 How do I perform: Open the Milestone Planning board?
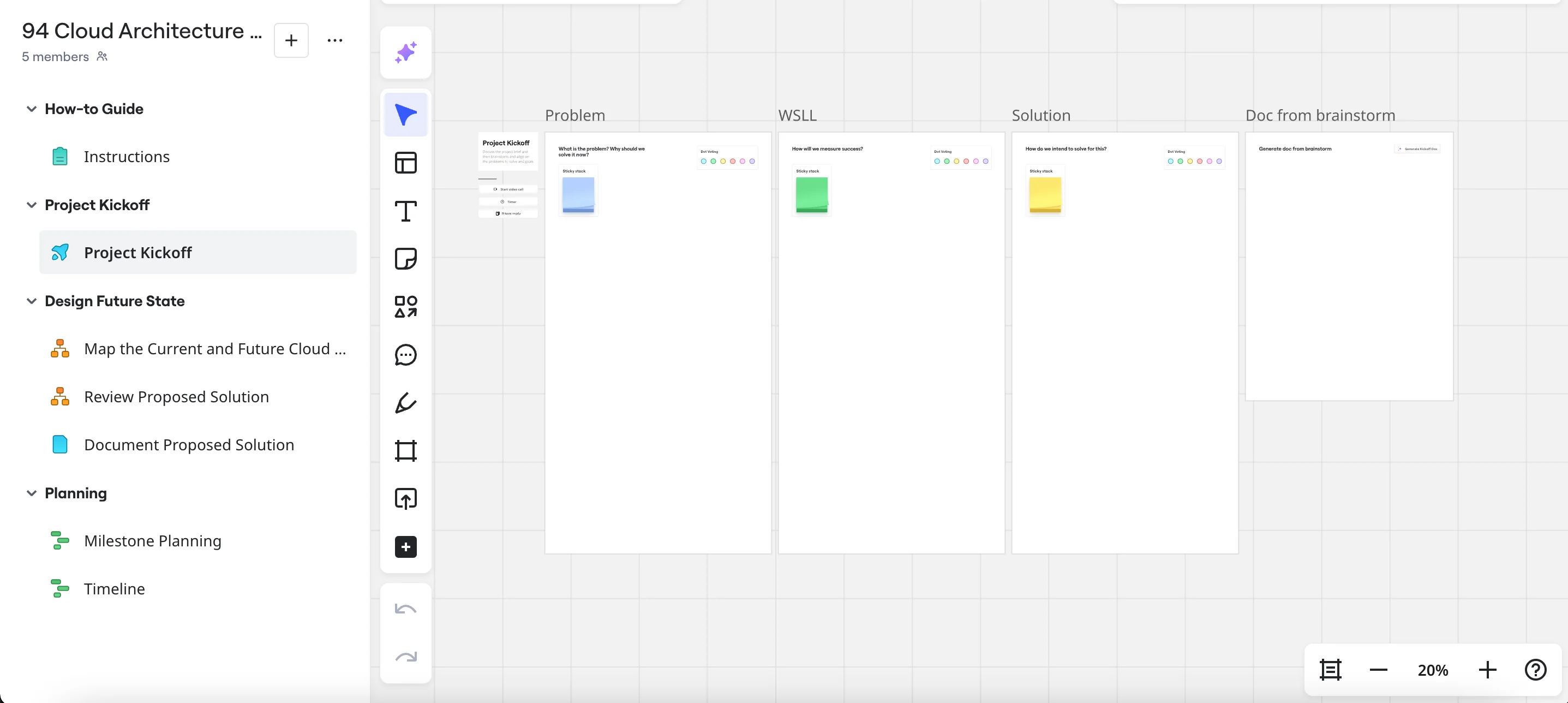(152, 540)
